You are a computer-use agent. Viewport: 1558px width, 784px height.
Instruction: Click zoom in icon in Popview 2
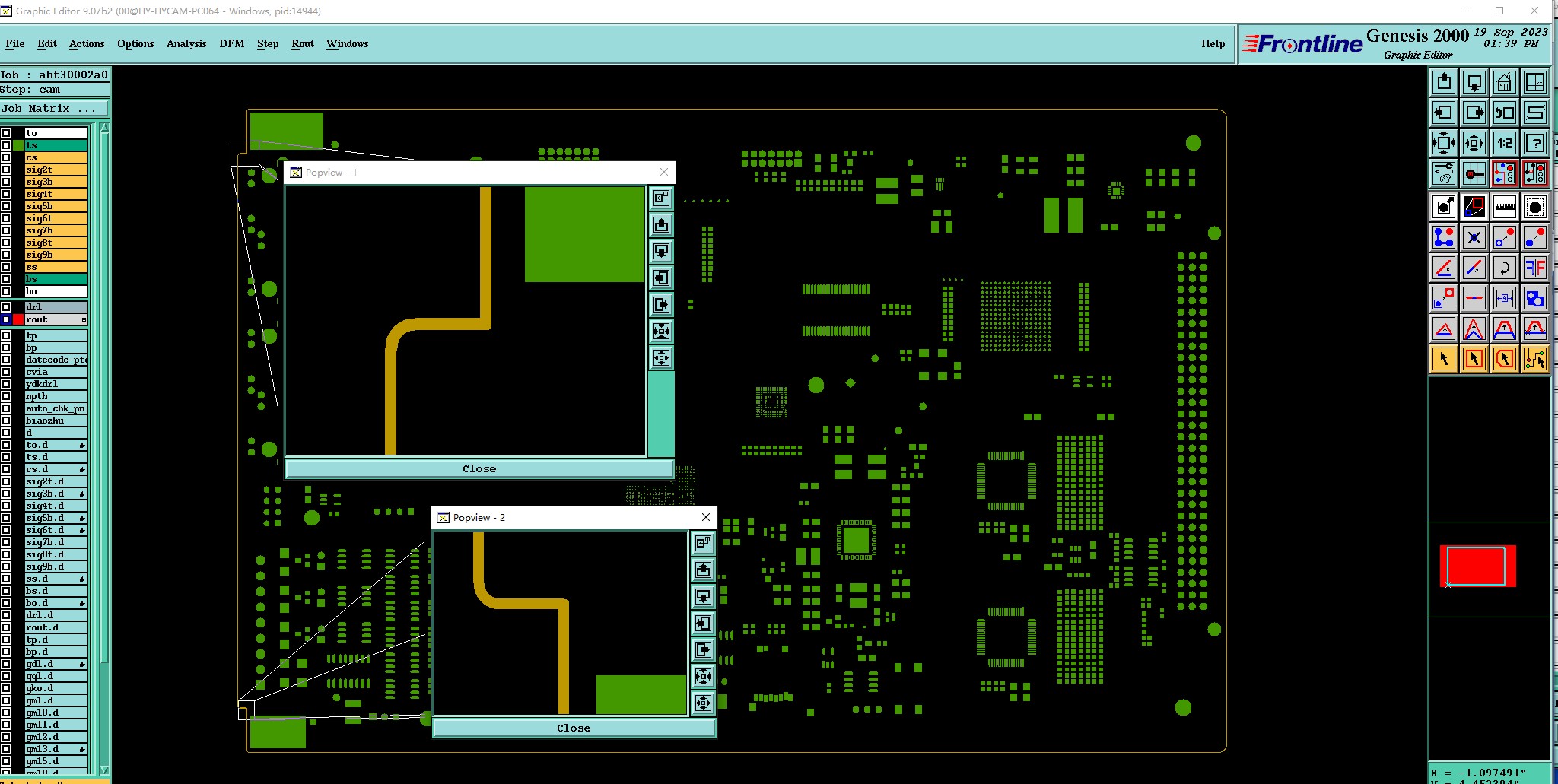(x=703, y=676)
